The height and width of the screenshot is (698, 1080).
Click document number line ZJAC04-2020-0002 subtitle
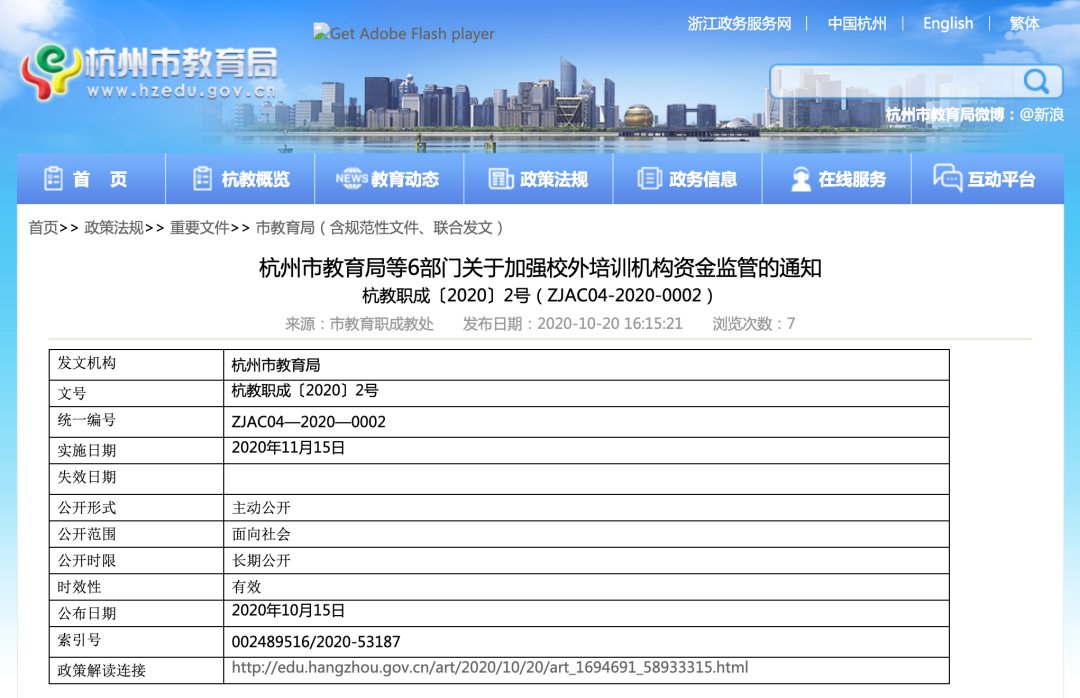(538, 296)
